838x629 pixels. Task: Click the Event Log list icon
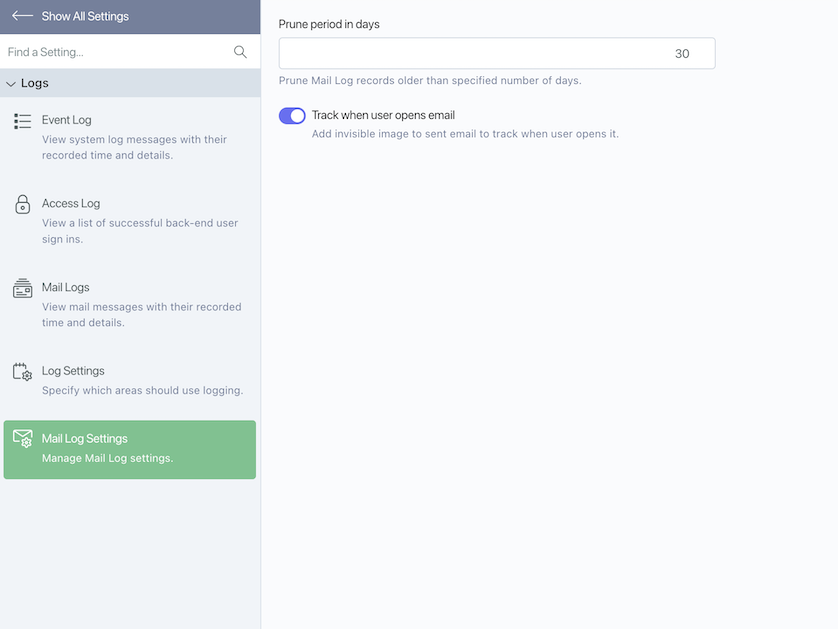22,121
